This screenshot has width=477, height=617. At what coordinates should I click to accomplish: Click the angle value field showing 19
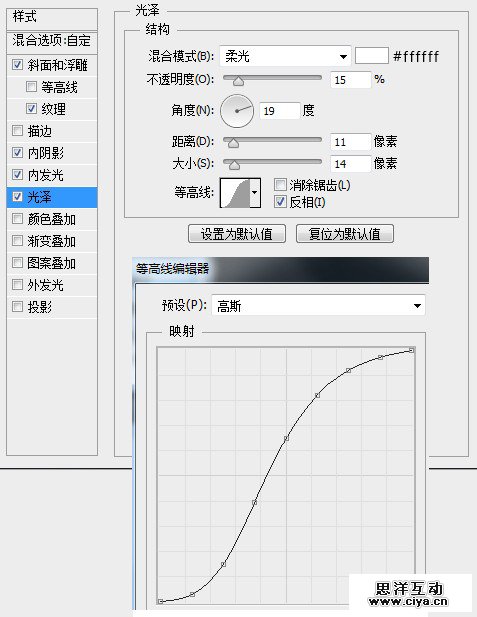[279, 111]
